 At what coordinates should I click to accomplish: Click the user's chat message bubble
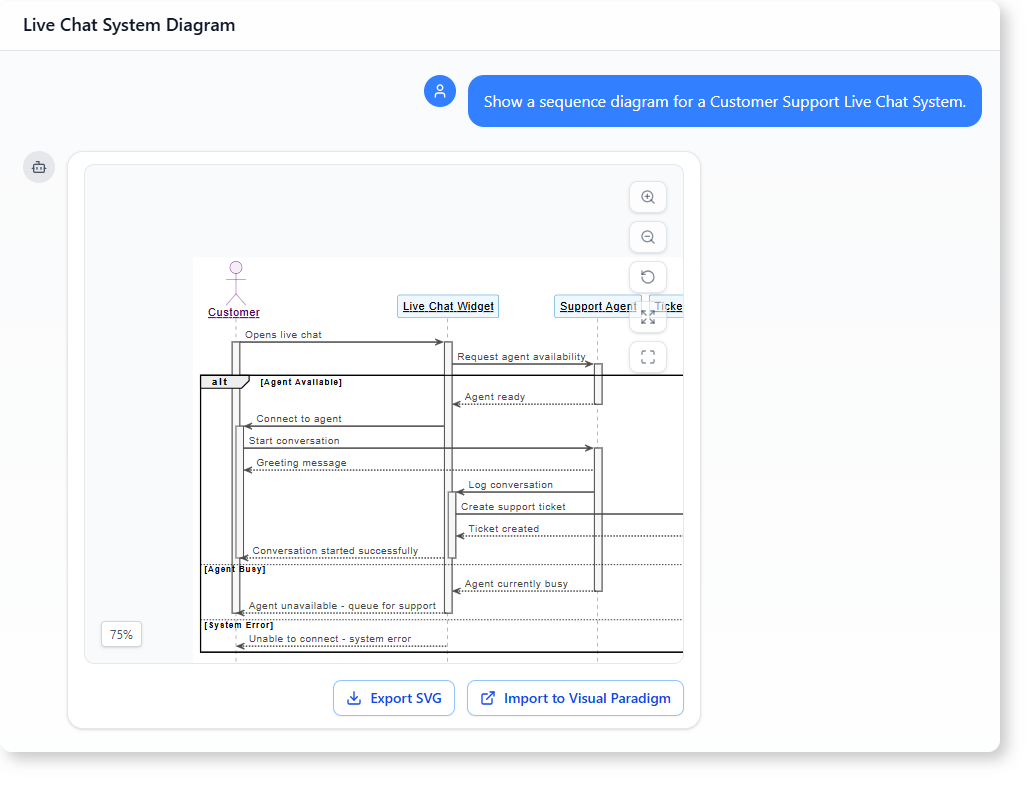pos(724,101)
